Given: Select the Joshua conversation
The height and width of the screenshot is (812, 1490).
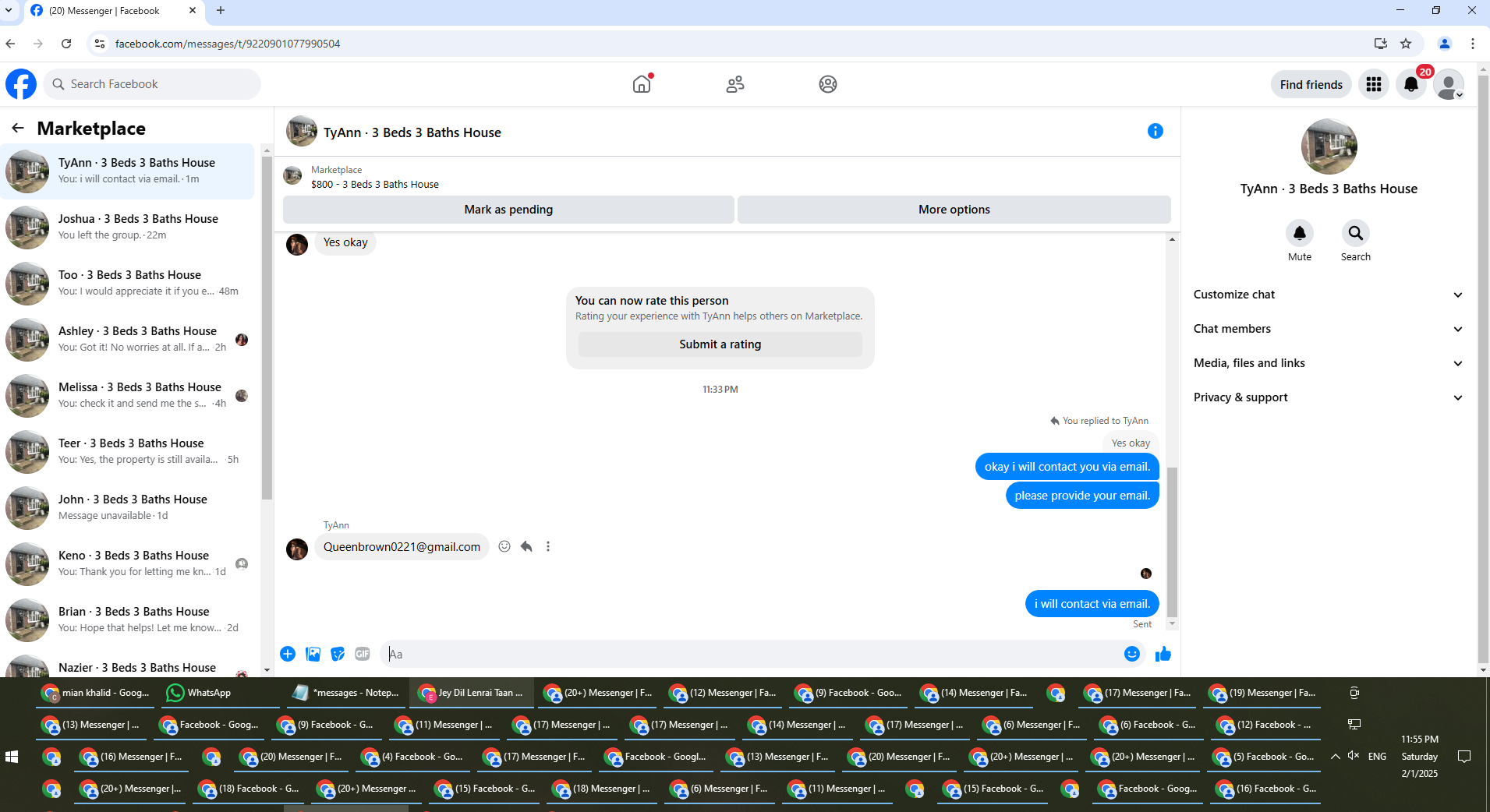Looking at the screenshot, I should coord(128,226).
